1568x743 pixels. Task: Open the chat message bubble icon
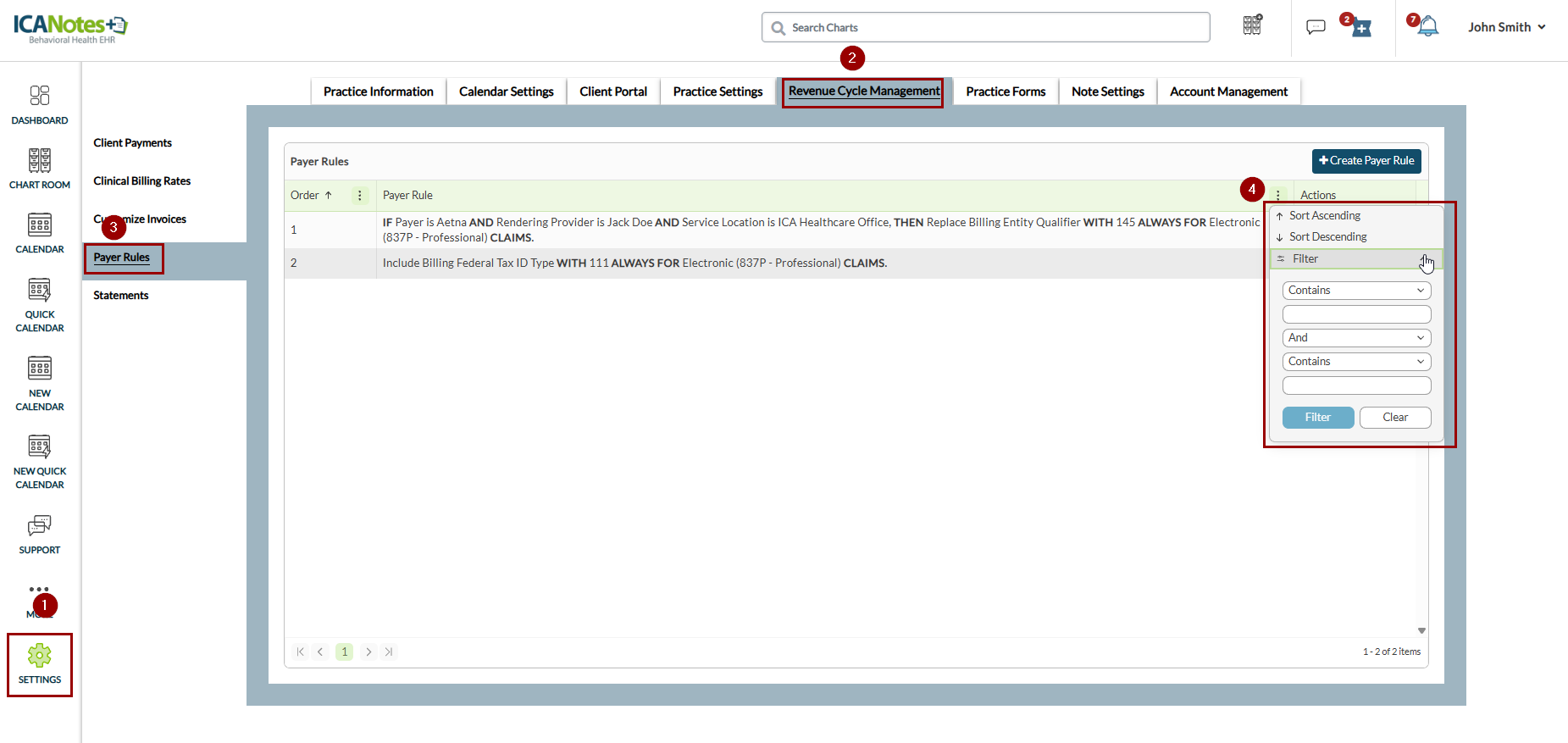pos(1316,27)
